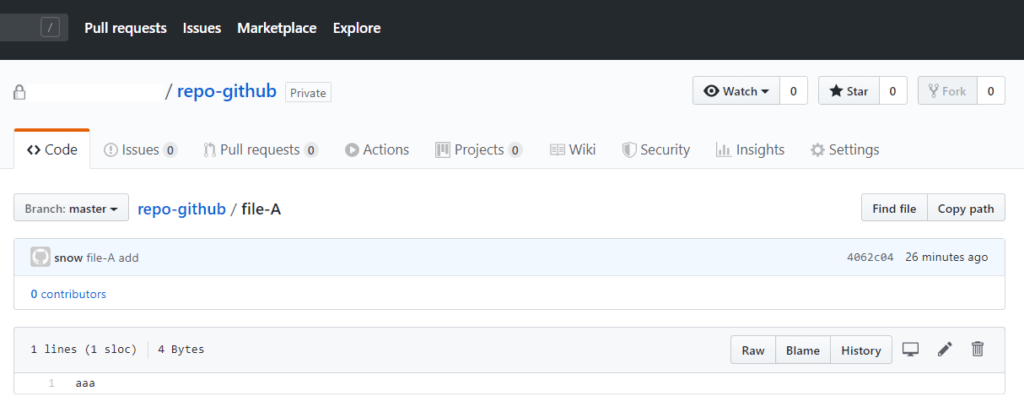Select Explore in top navigation

point(357,28)
